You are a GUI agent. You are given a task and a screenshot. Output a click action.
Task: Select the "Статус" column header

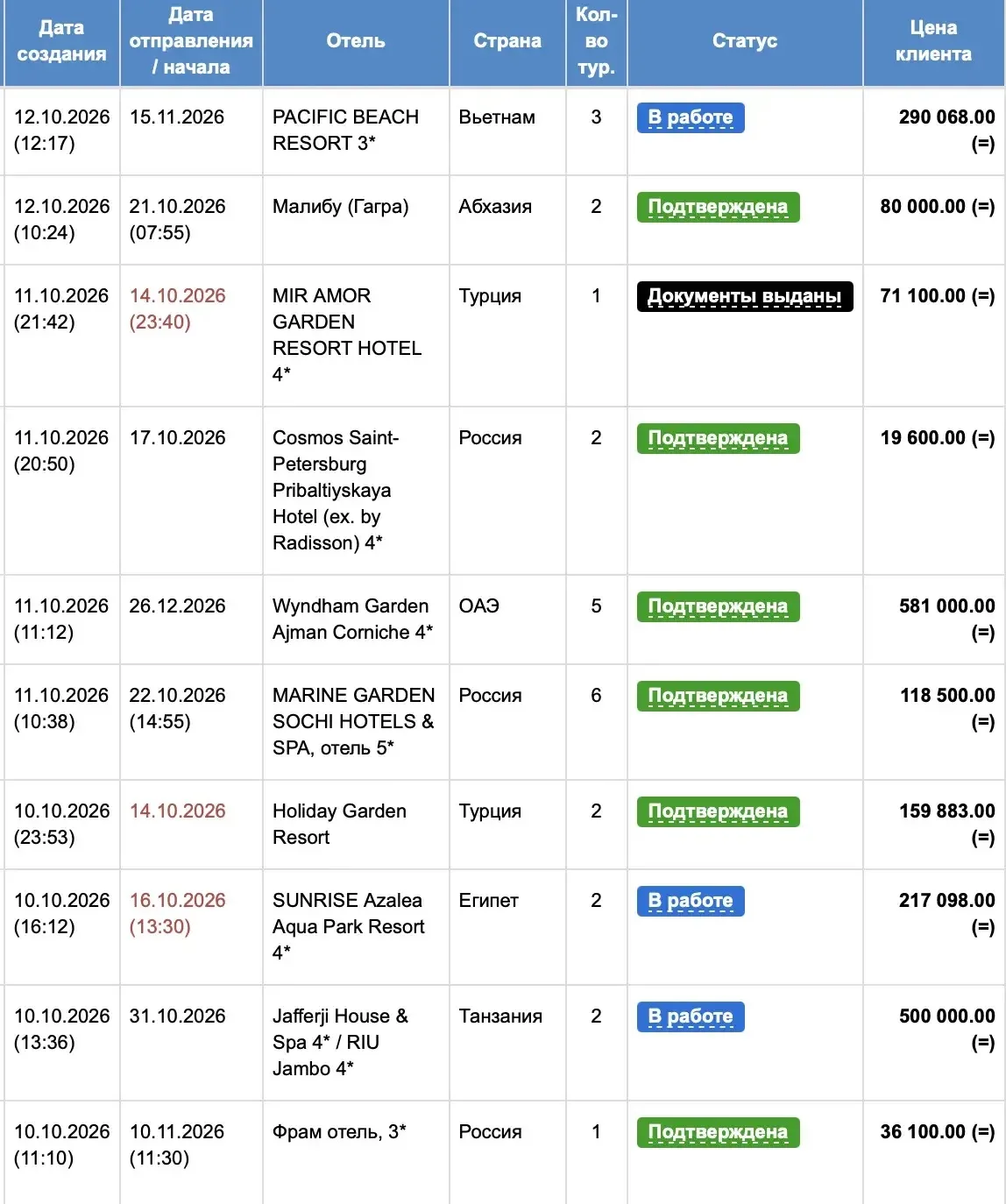tap(745, 41)
